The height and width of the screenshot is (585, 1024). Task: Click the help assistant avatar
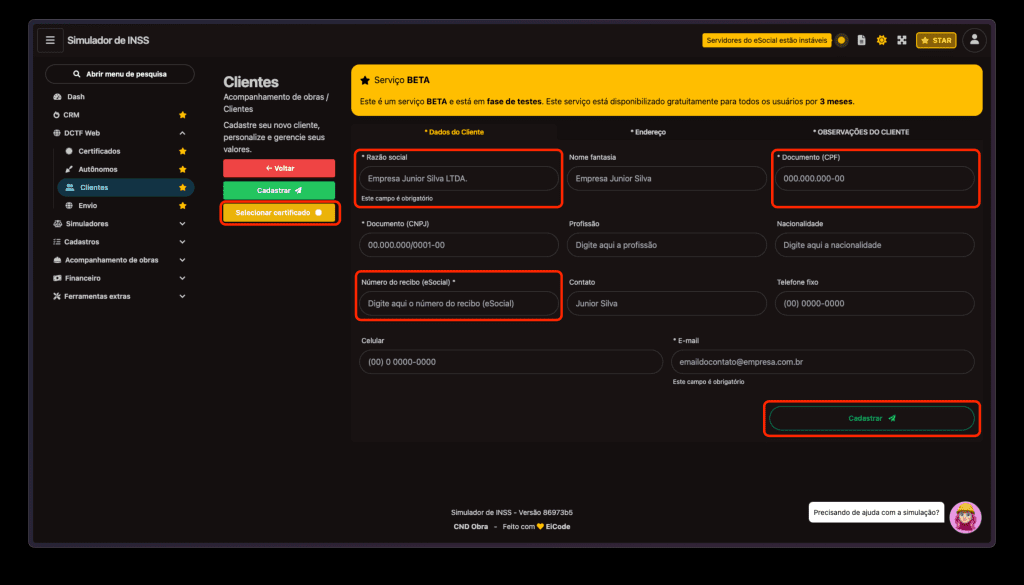(x=965, y=517)
